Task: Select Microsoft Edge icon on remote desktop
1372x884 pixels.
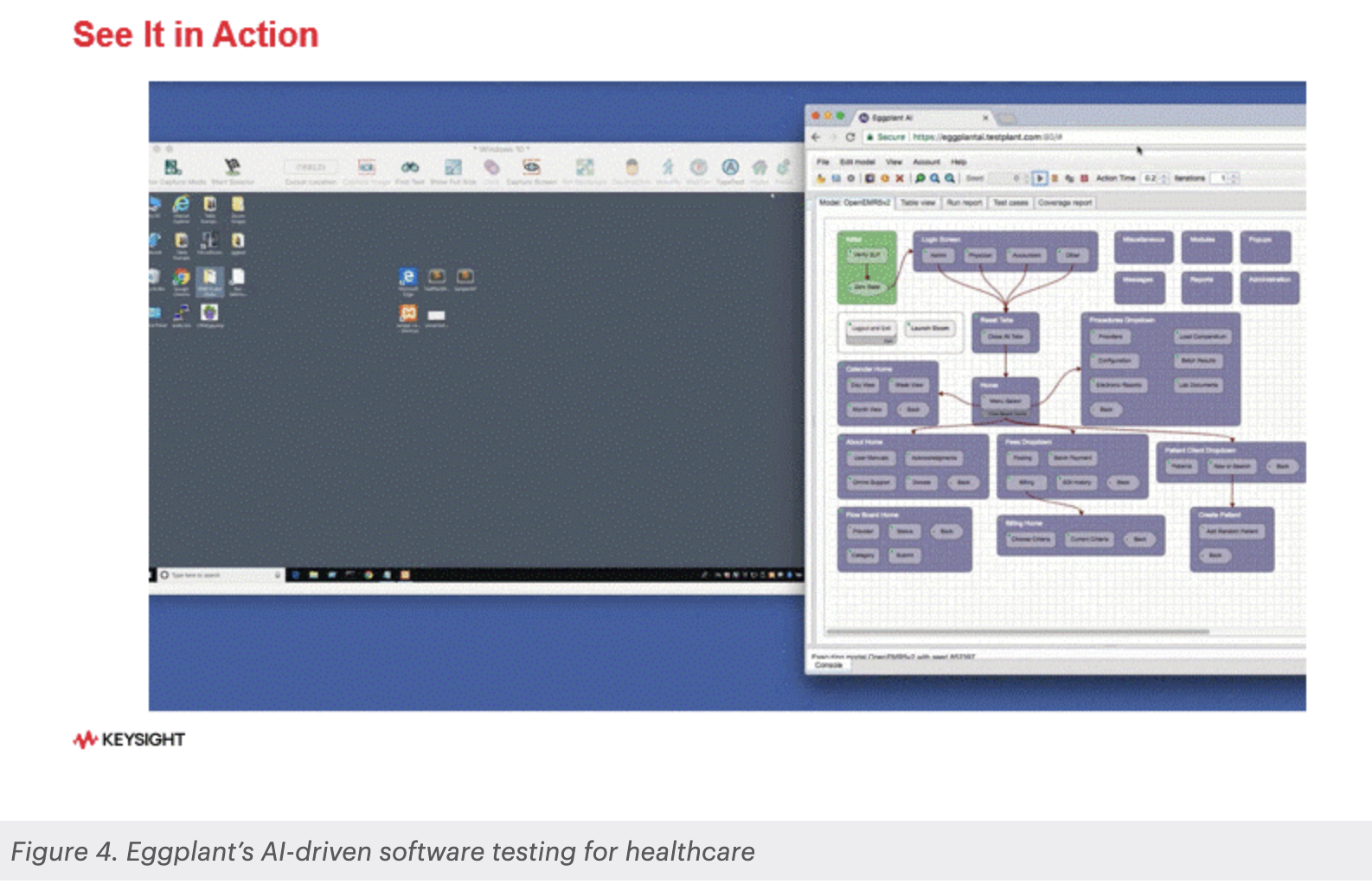Action: 407,276
